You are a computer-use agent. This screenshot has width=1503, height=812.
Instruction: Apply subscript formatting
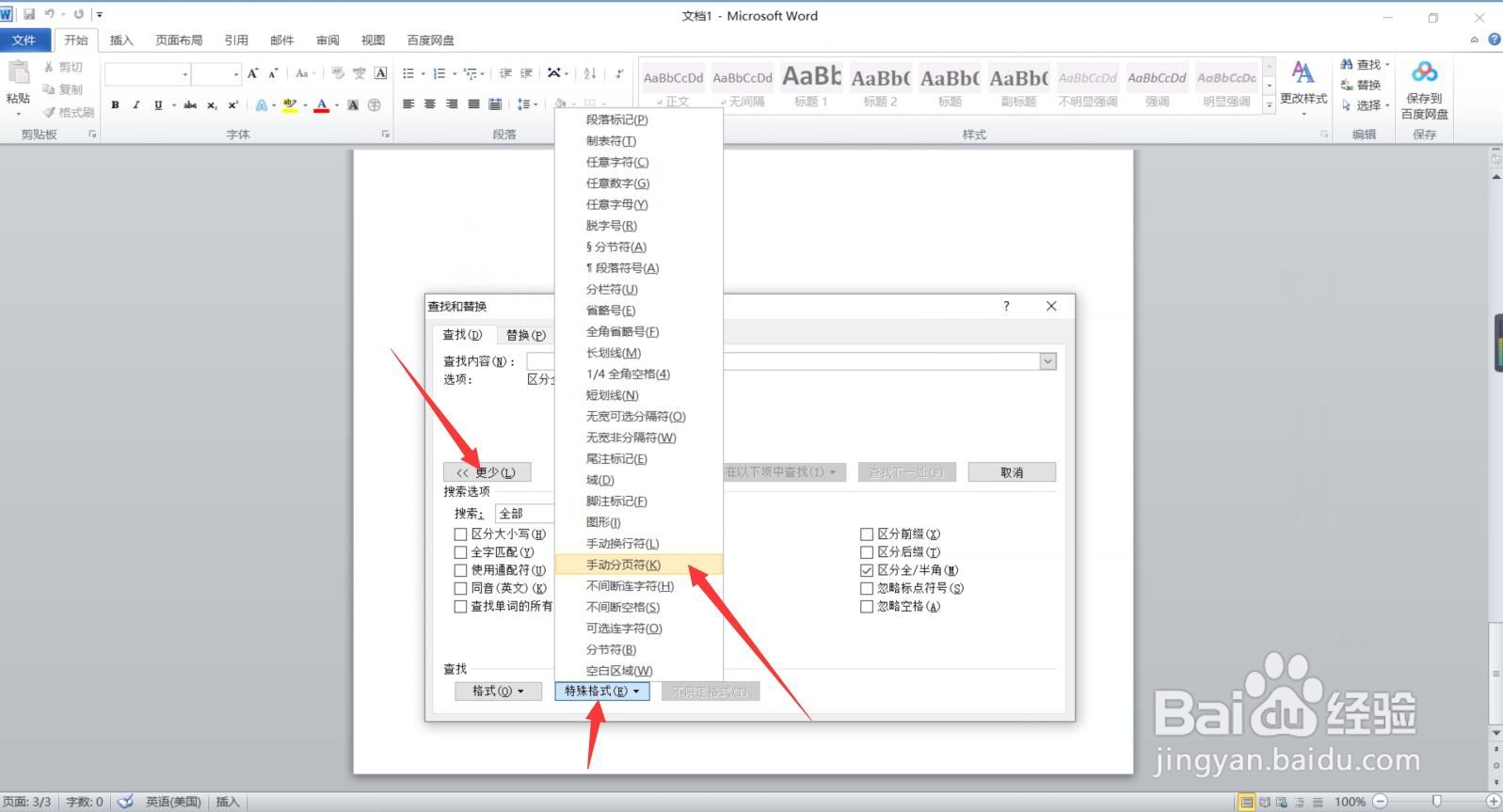212,105
